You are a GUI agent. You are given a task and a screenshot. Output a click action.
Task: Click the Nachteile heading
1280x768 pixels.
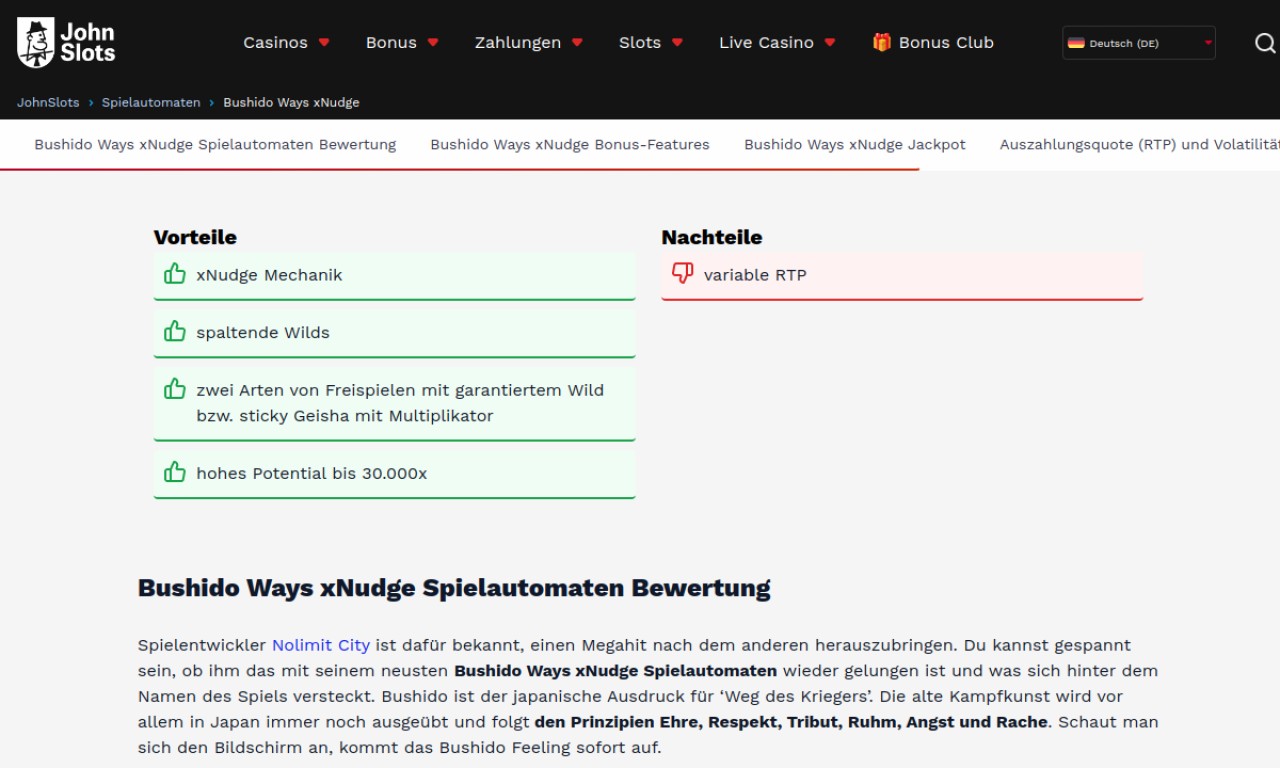click(712, 237)
